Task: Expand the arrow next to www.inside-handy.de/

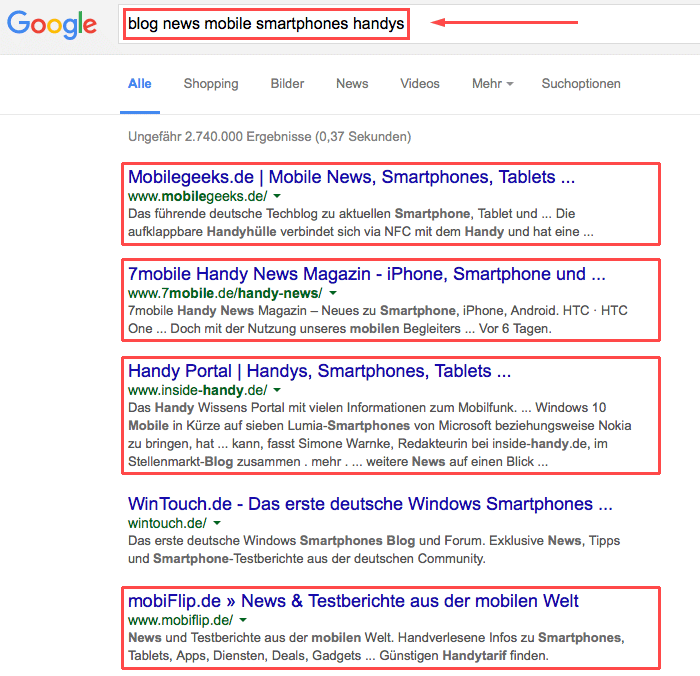Action: pyautogui.click(x=277, y=390)
